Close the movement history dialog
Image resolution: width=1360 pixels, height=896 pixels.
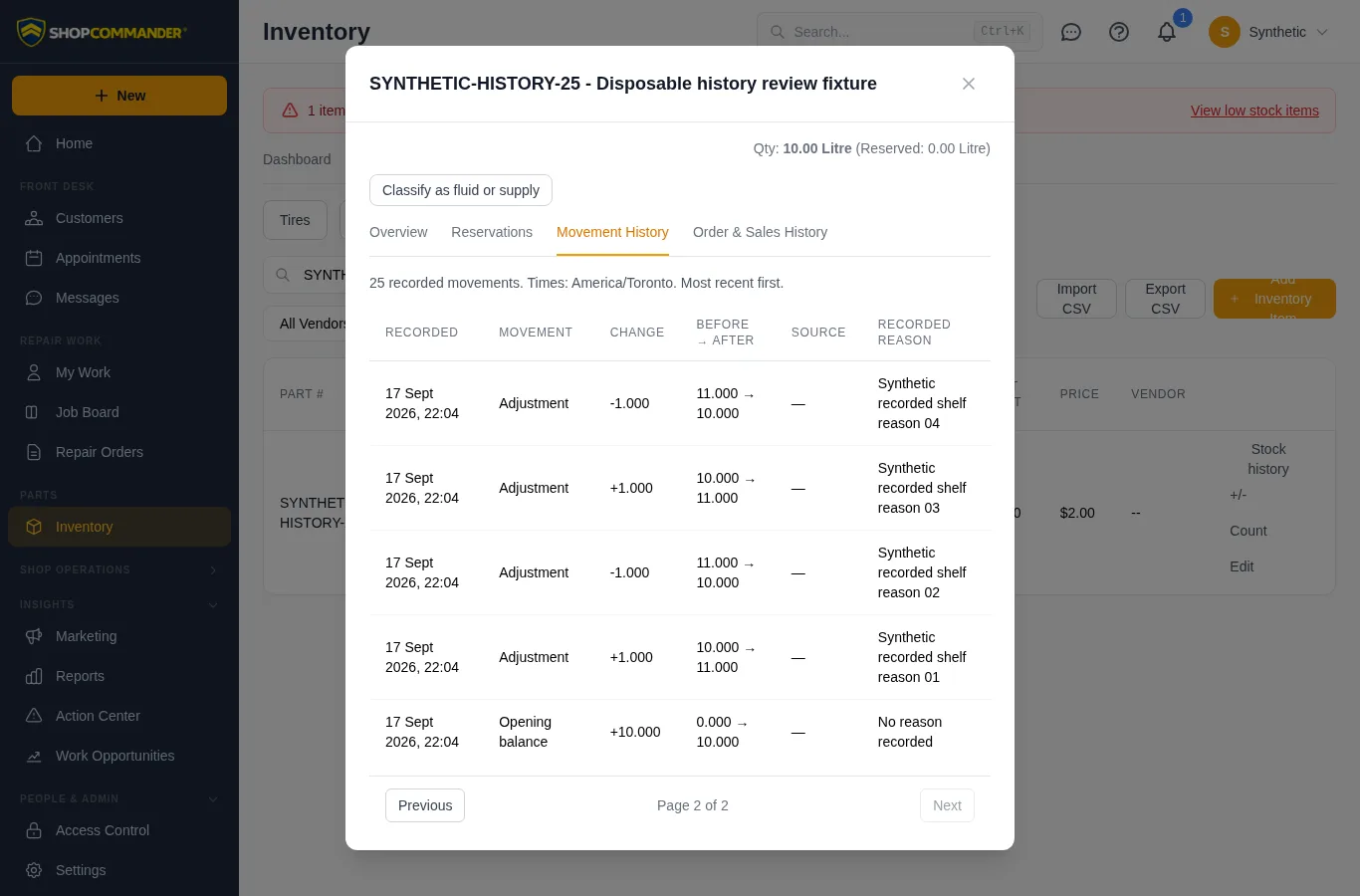click(969, 84)
